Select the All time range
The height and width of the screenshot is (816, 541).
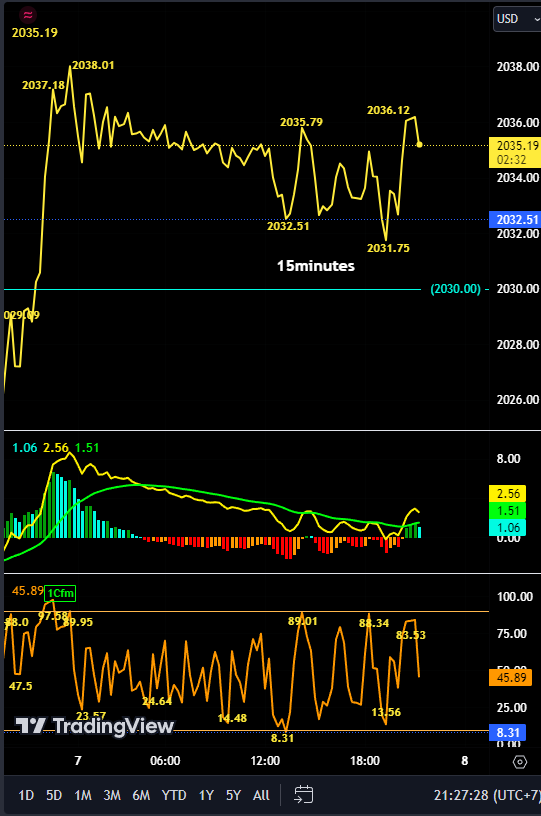(x=261, y=795)
